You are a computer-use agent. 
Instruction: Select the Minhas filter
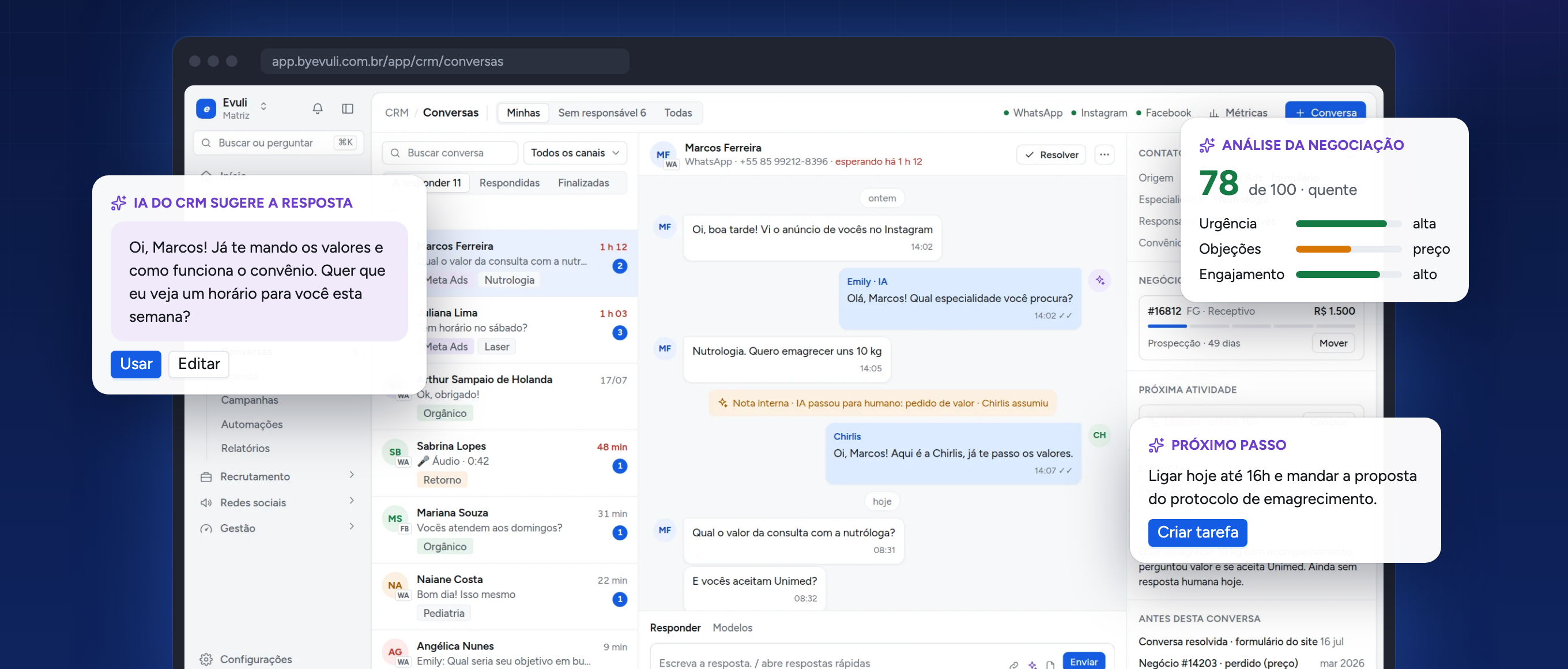523,112
